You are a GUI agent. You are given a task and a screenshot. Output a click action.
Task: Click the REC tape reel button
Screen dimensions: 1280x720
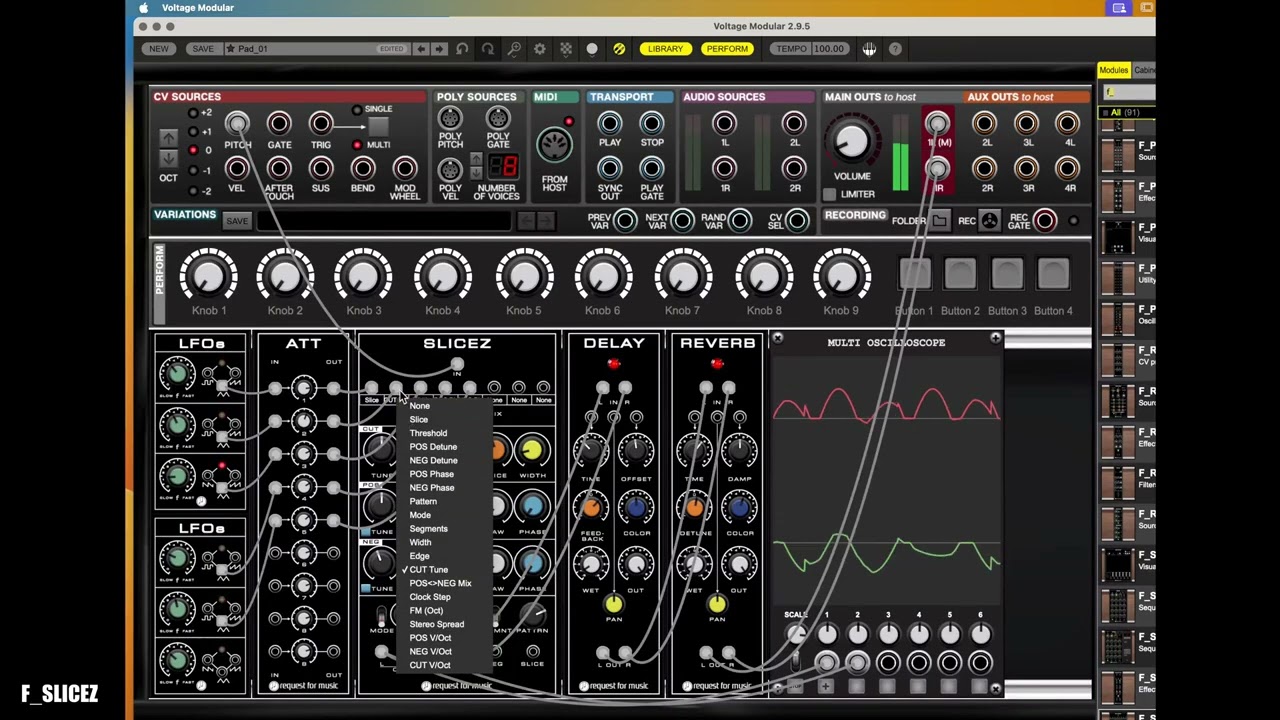coord(989,221)
